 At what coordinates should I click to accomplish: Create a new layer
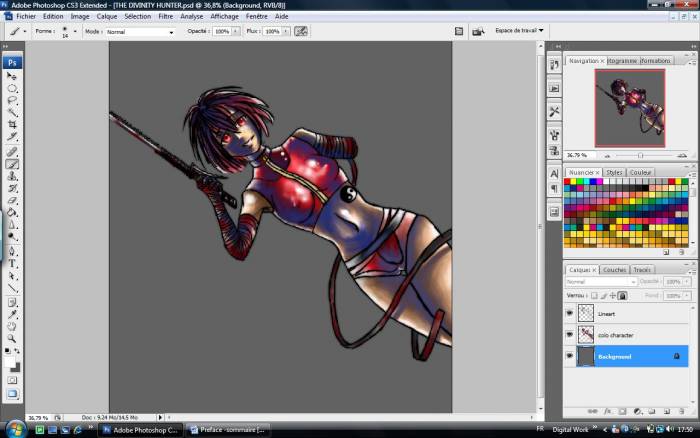667,411
